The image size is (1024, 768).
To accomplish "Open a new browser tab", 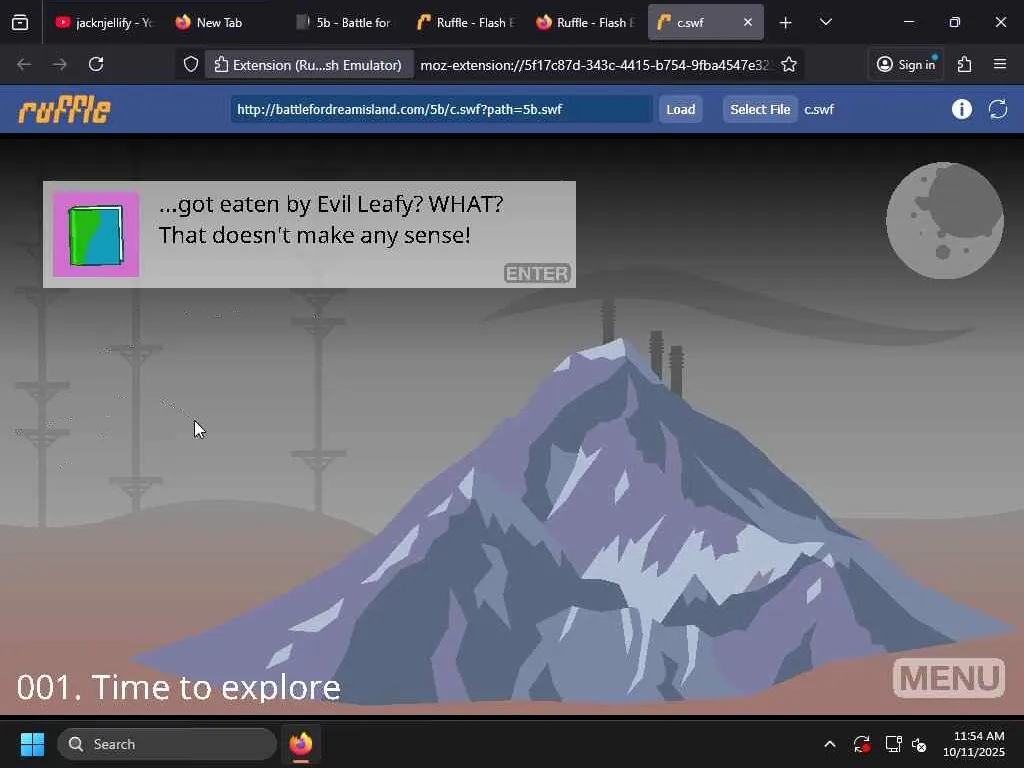I will (x=786, y=23).
